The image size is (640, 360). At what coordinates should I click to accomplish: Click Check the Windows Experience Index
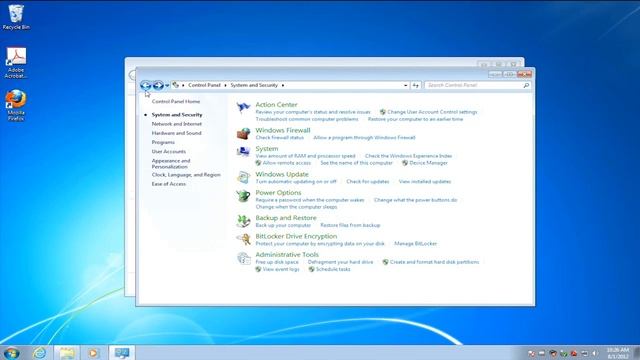[408, 156]
